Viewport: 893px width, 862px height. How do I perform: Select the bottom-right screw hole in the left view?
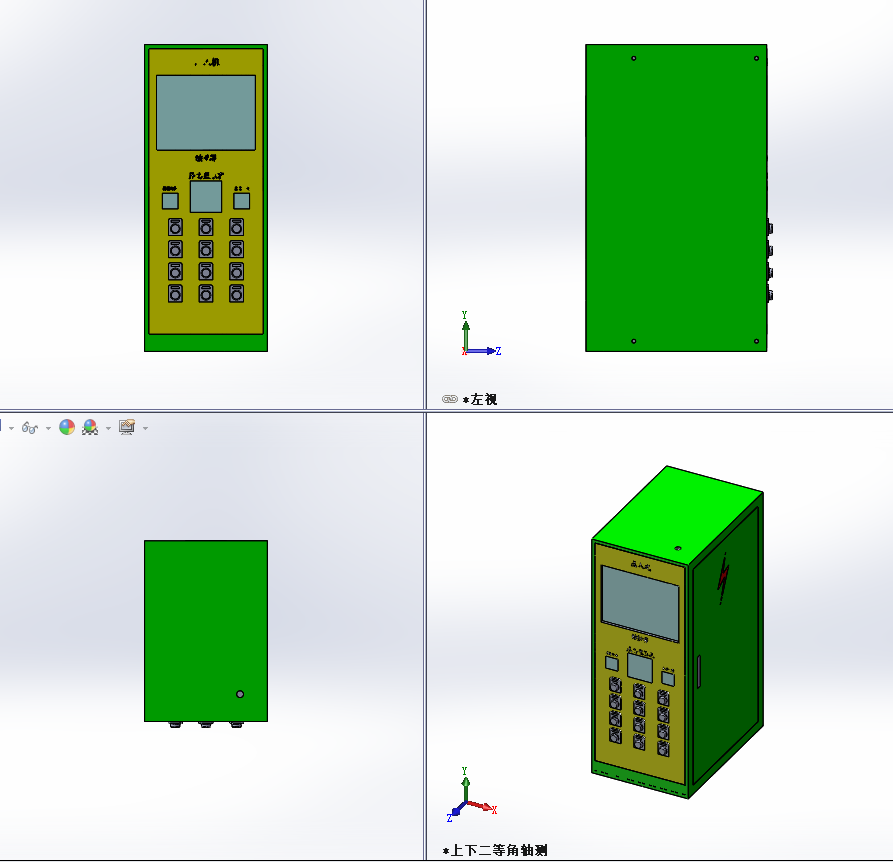756,341
